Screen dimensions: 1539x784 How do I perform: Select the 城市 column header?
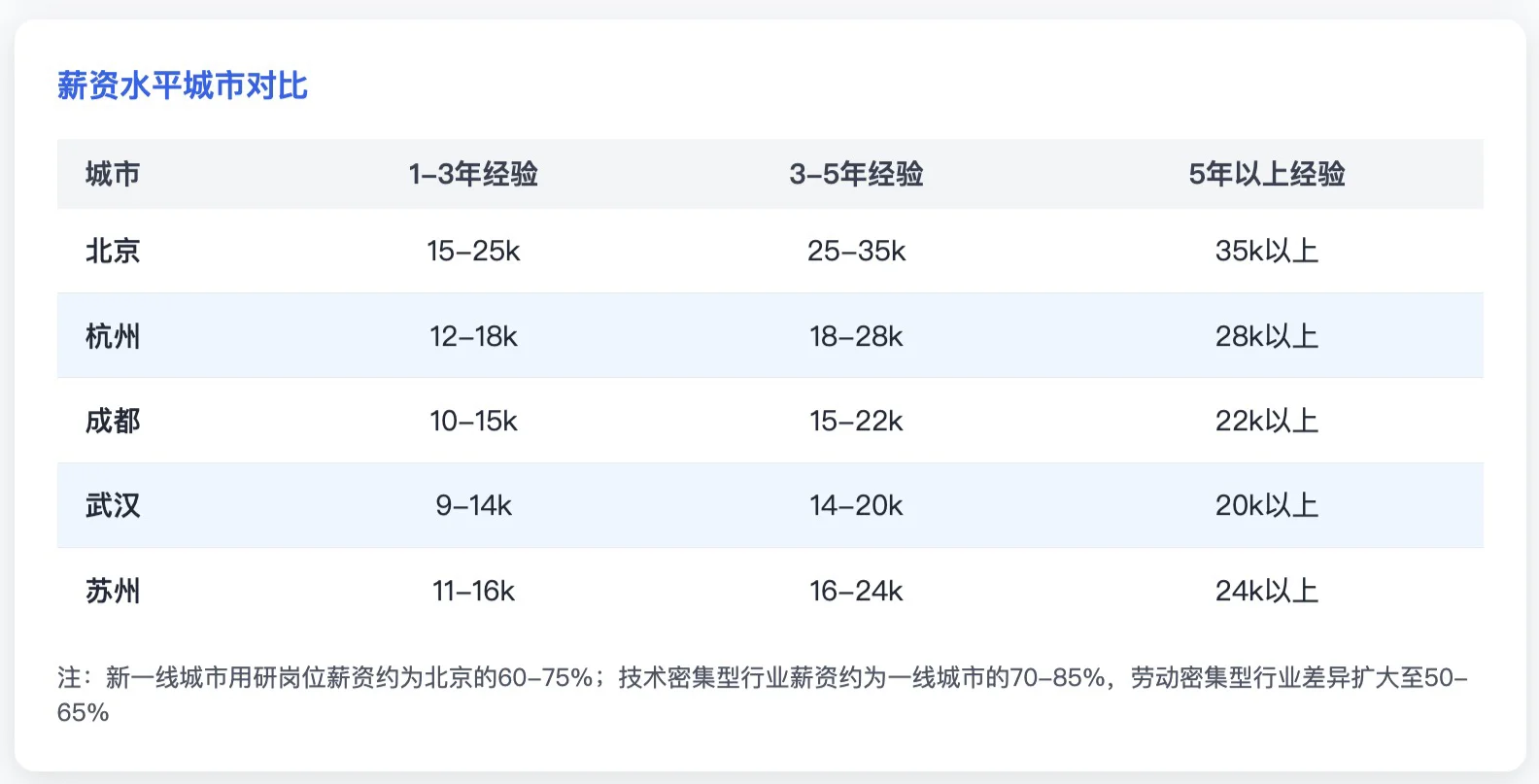[113, 174]
